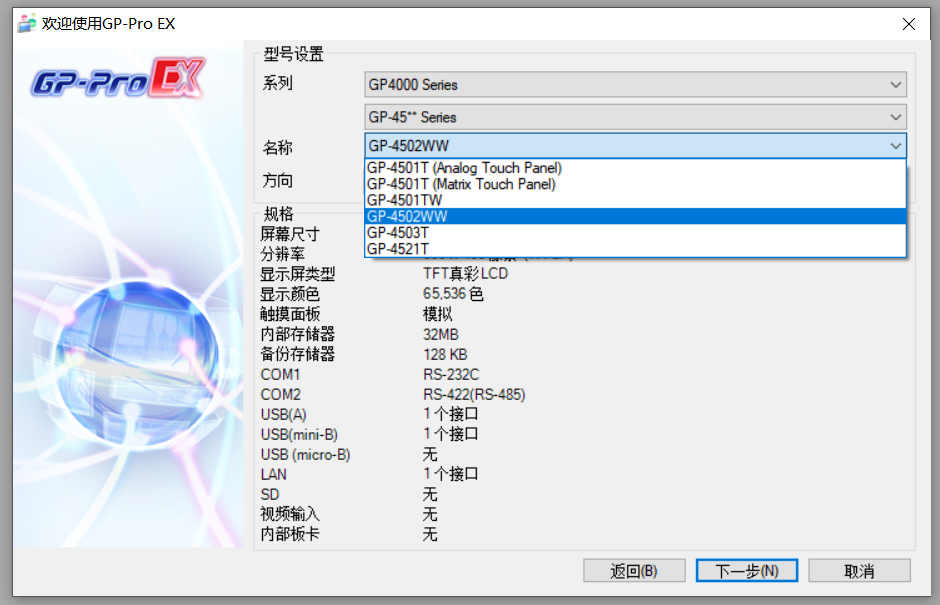Select GP-4501T (Analog Touch Panel) option
The width and height of the screenshot is (940, 605).
464,168
